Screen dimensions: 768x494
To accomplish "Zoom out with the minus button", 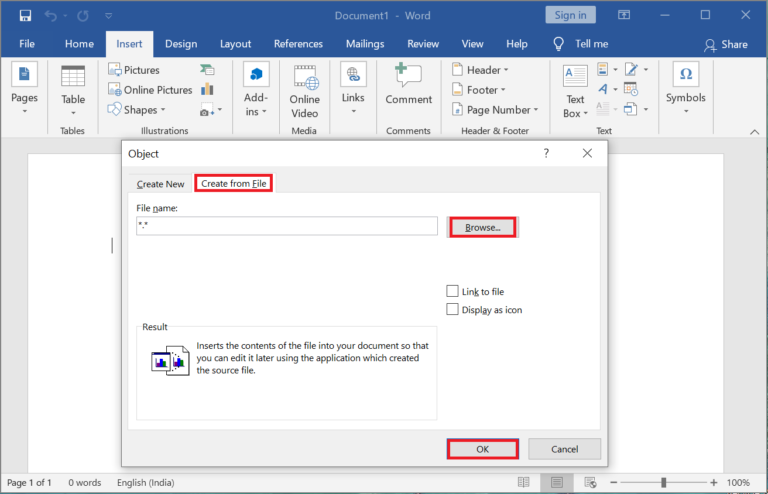I will [613, 483].
